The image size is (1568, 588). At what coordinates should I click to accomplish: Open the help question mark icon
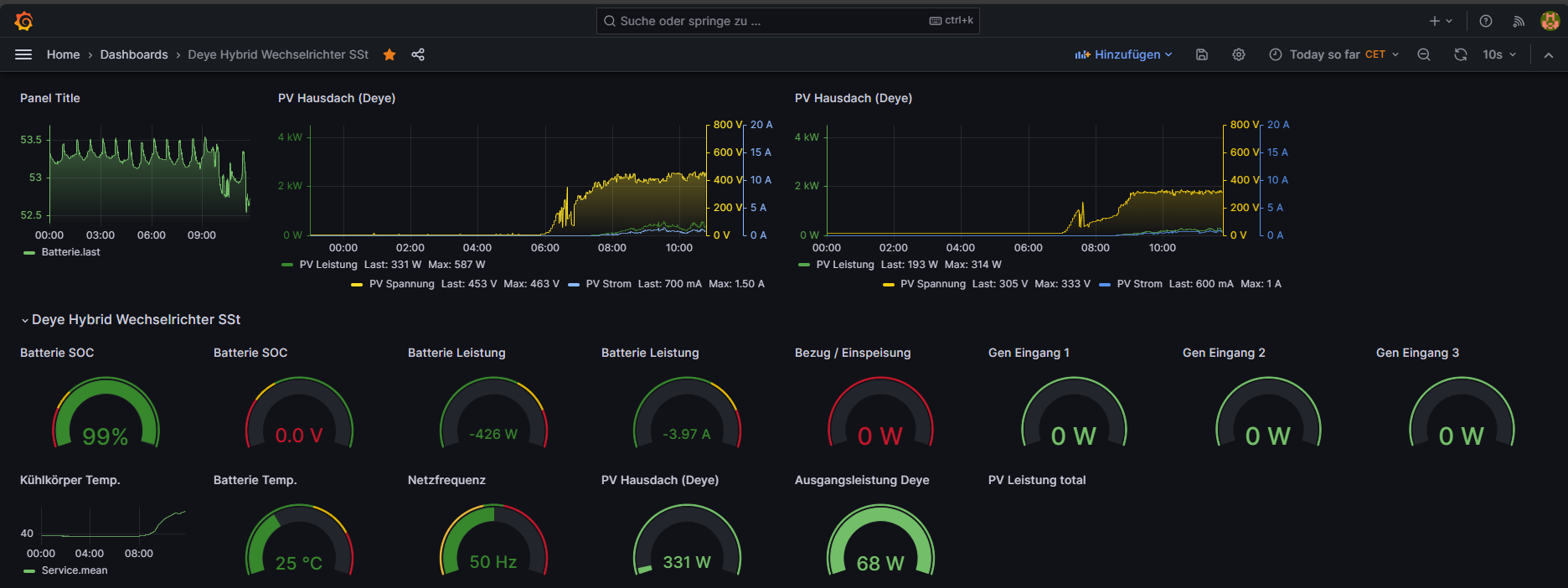tap(1486, 21)
